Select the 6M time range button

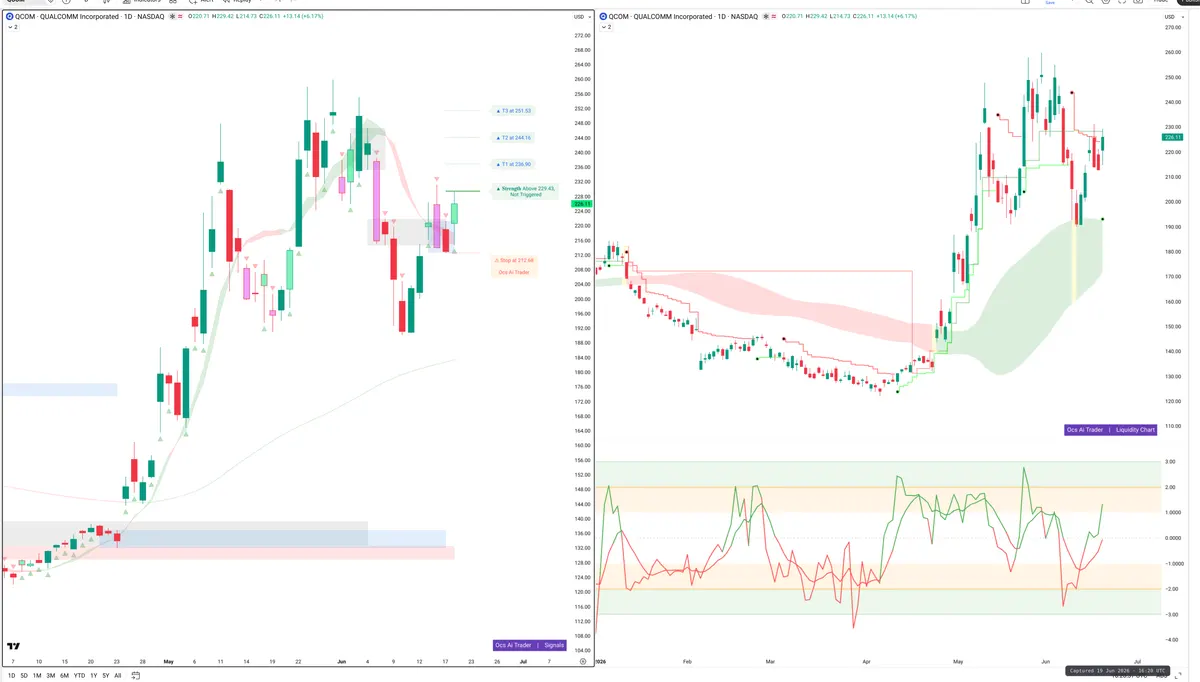(64, 676)
